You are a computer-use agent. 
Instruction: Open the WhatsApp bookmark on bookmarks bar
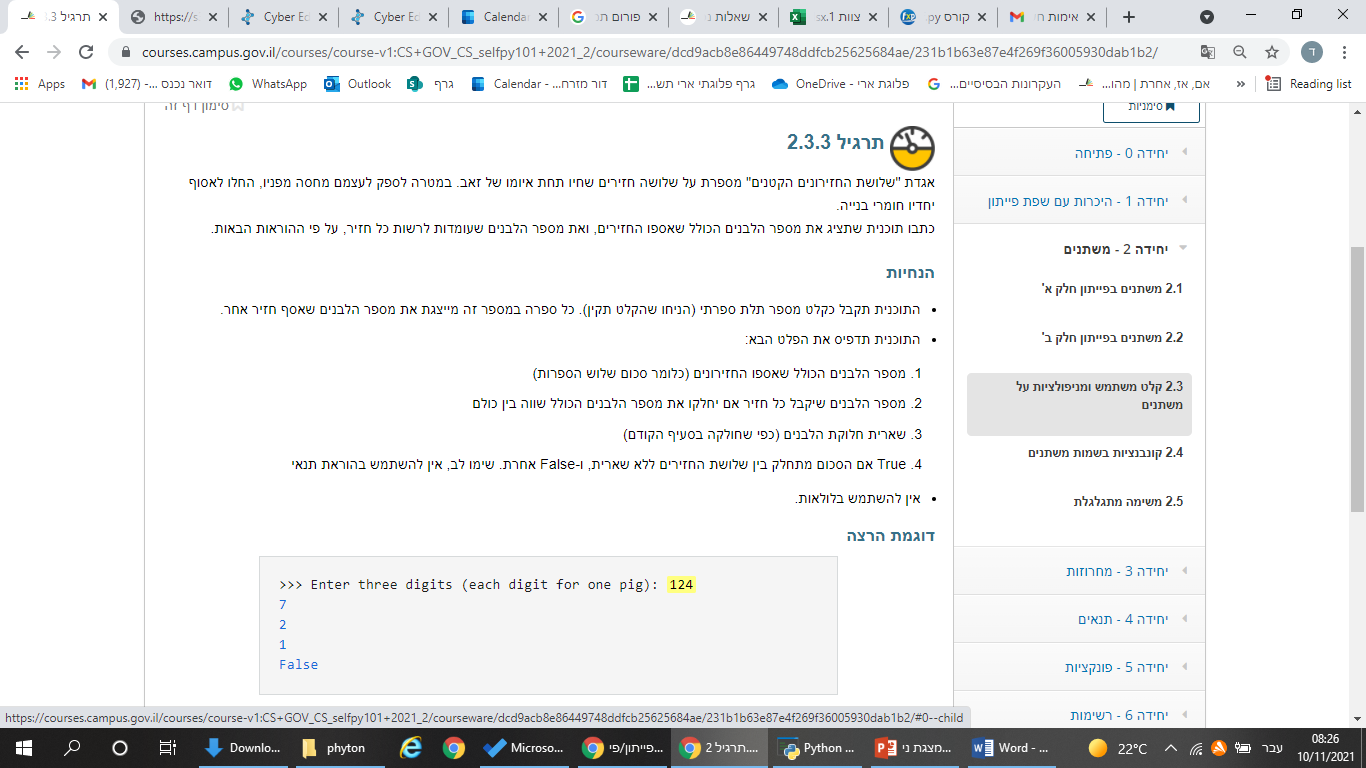[268, 85]
